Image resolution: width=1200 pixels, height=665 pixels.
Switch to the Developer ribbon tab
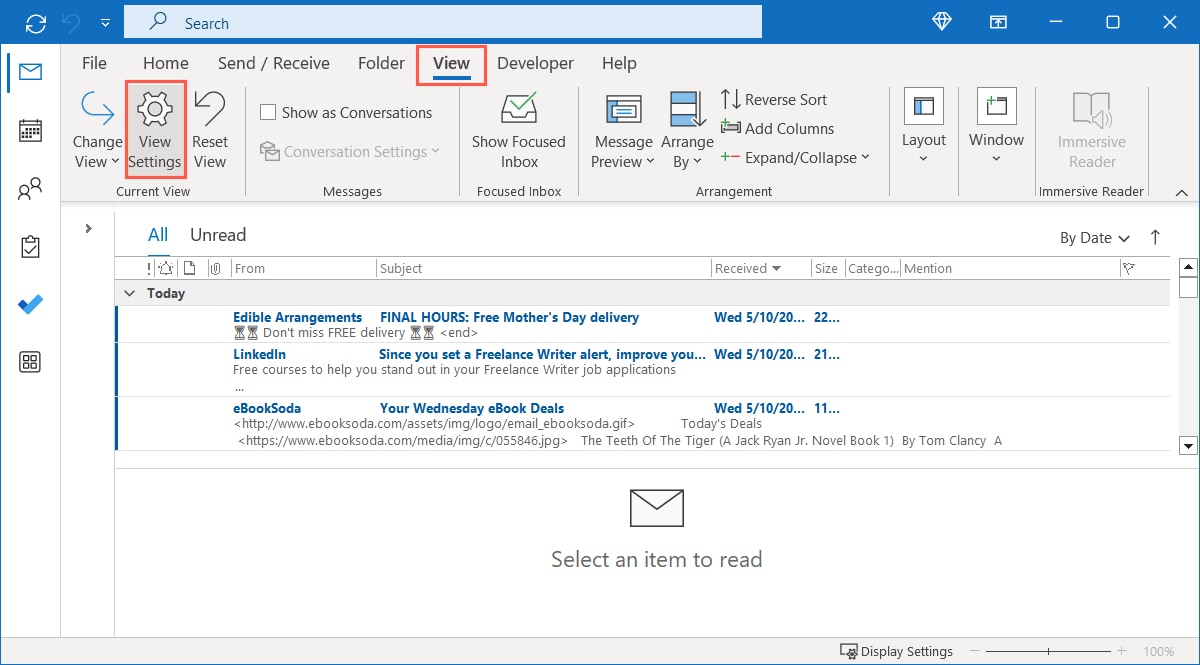535,63
